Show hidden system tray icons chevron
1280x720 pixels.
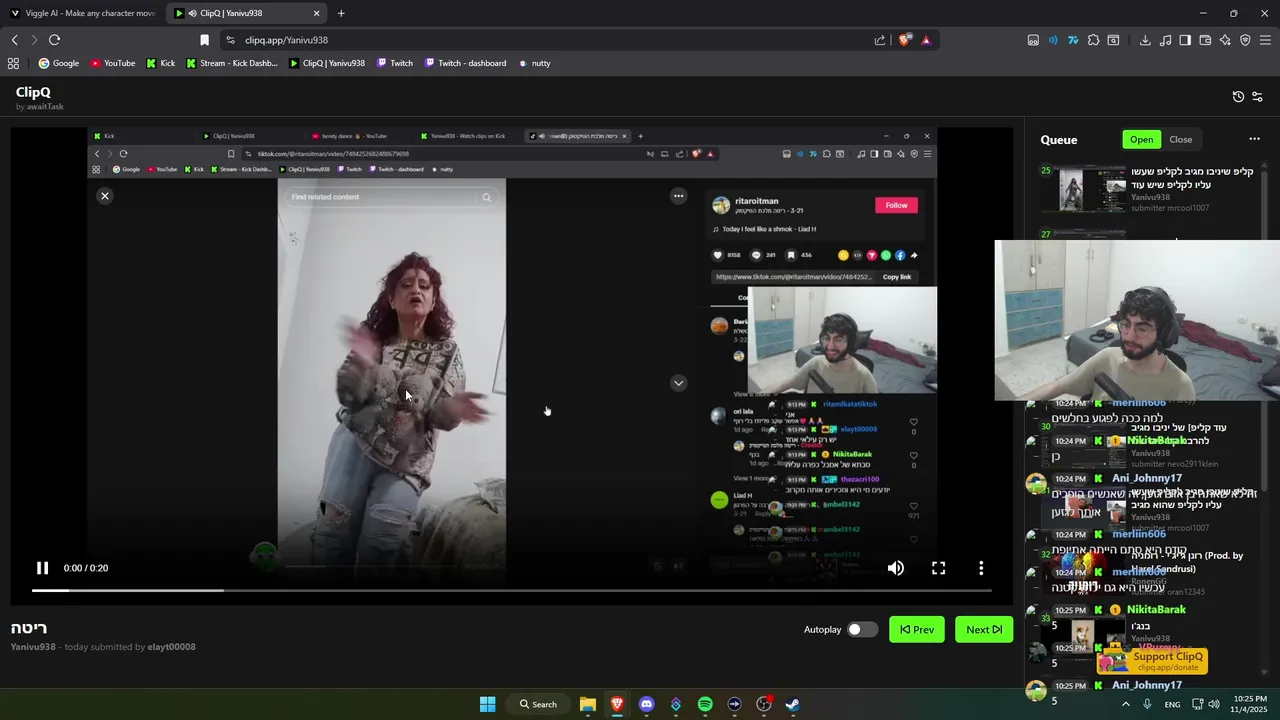click(x=1125, y=704)
